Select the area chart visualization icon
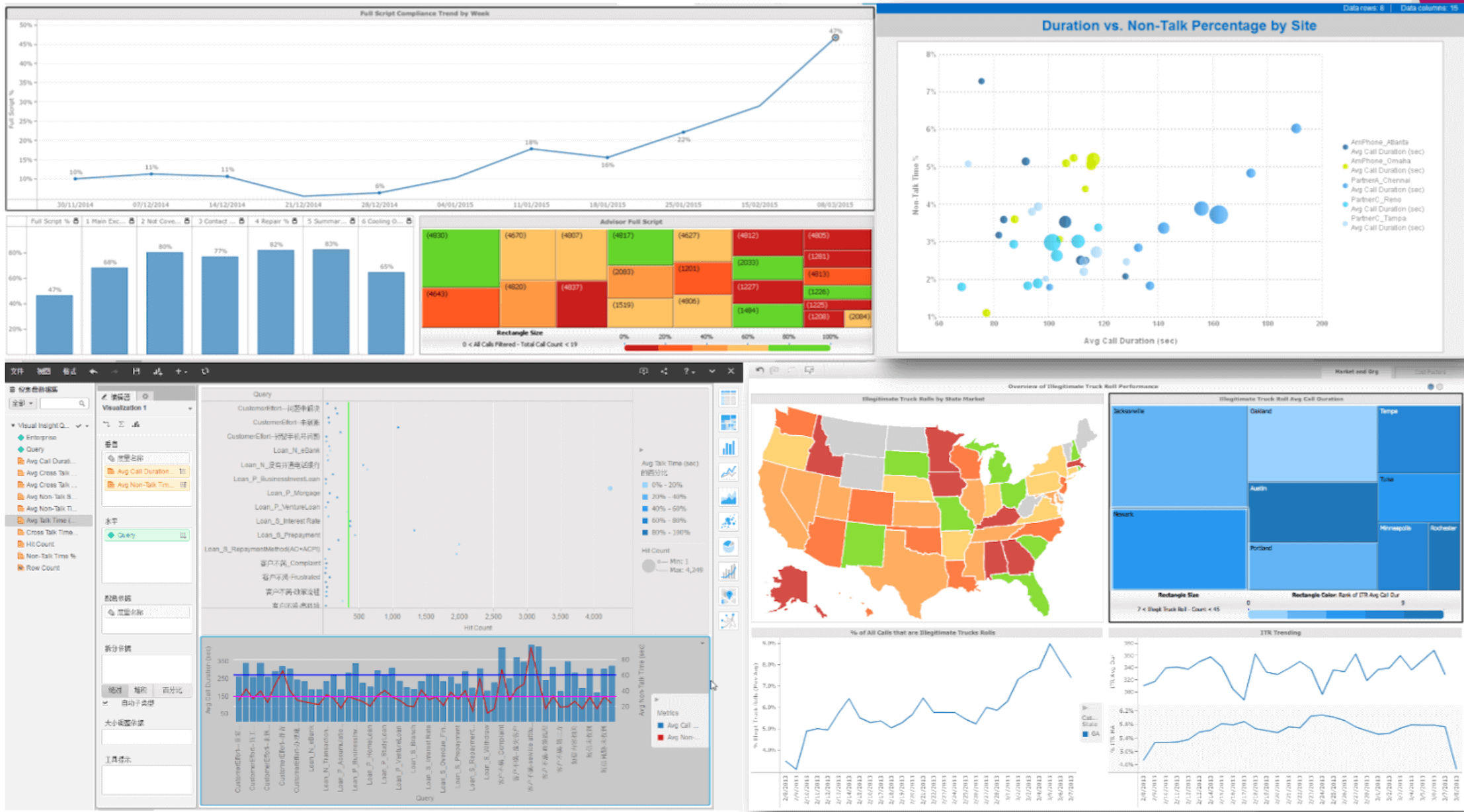This screenshot has width=1464, height=812. [x=728, y=497]
